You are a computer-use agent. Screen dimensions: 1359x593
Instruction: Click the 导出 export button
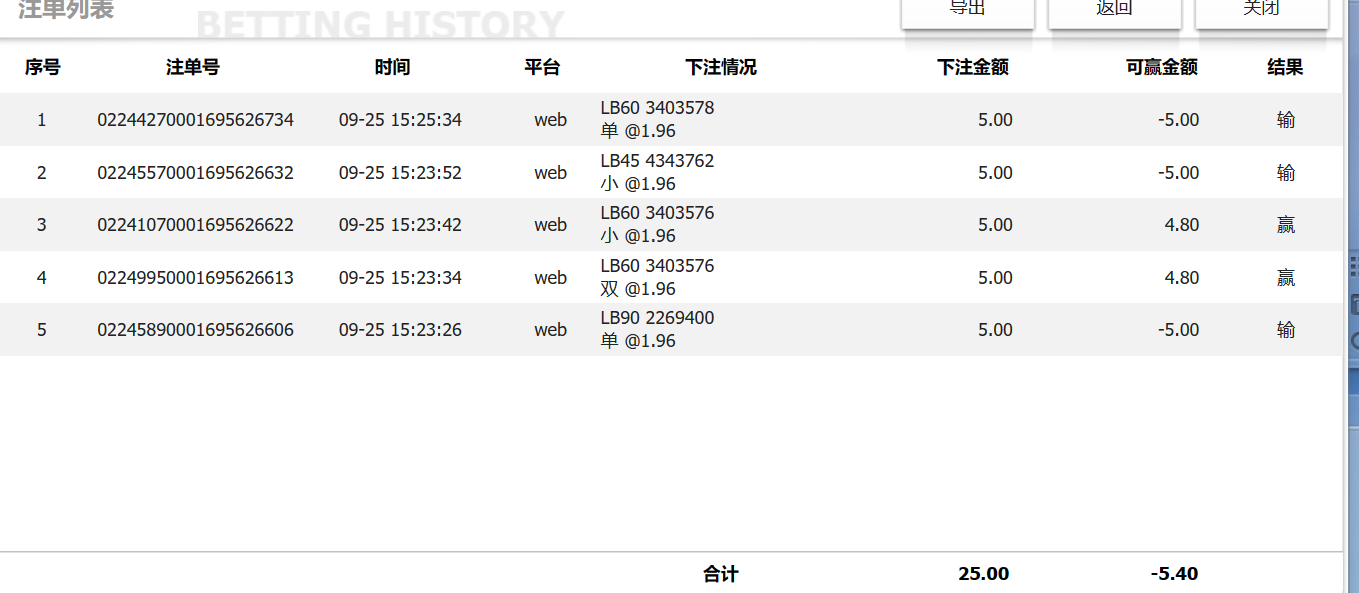pos(967,10)
